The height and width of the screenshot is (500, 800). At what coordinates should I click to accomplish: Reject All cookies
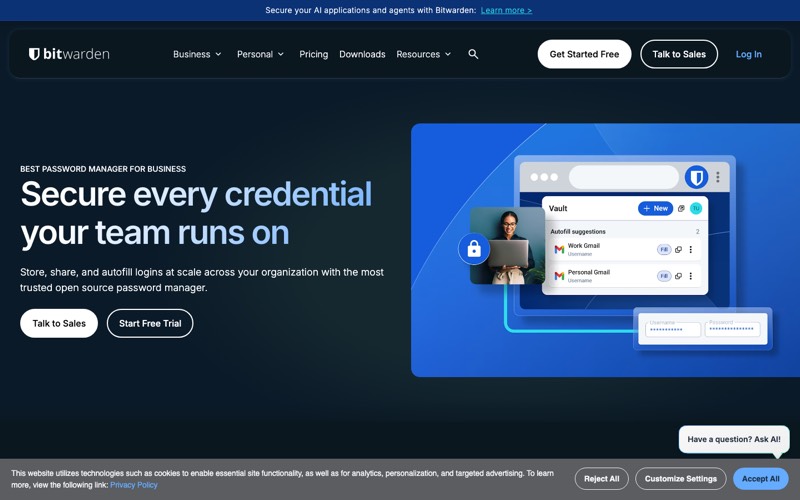click(x=602, y=479)
